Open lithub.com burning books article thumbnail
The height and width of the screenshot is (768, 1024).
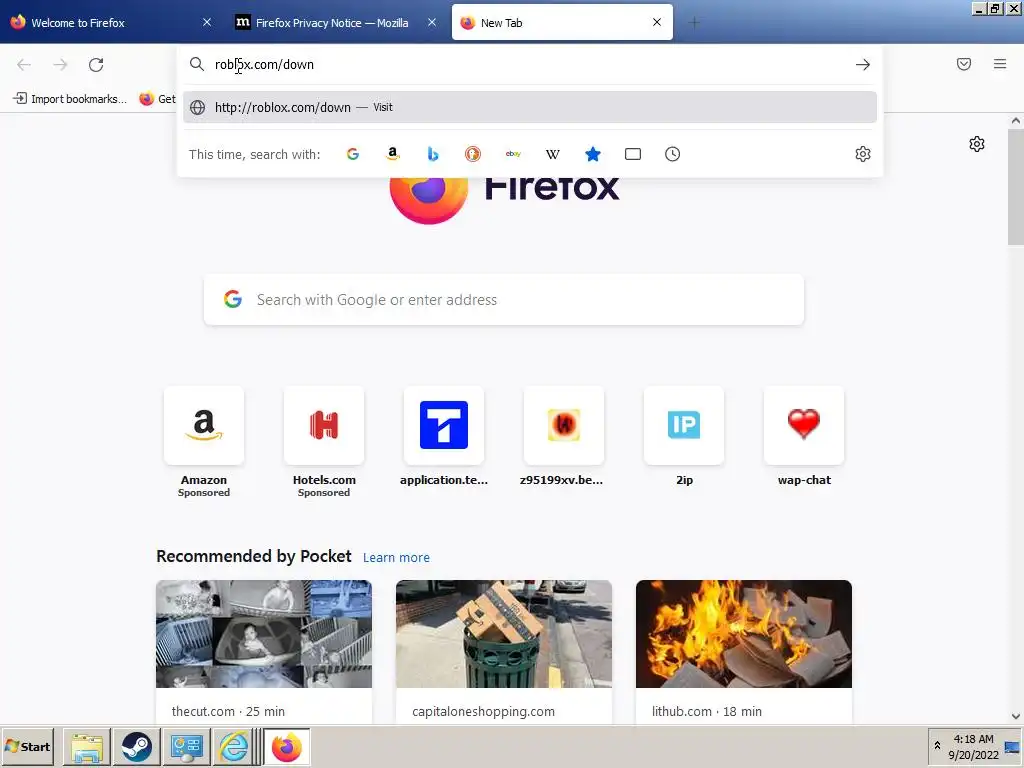[743, 633]
